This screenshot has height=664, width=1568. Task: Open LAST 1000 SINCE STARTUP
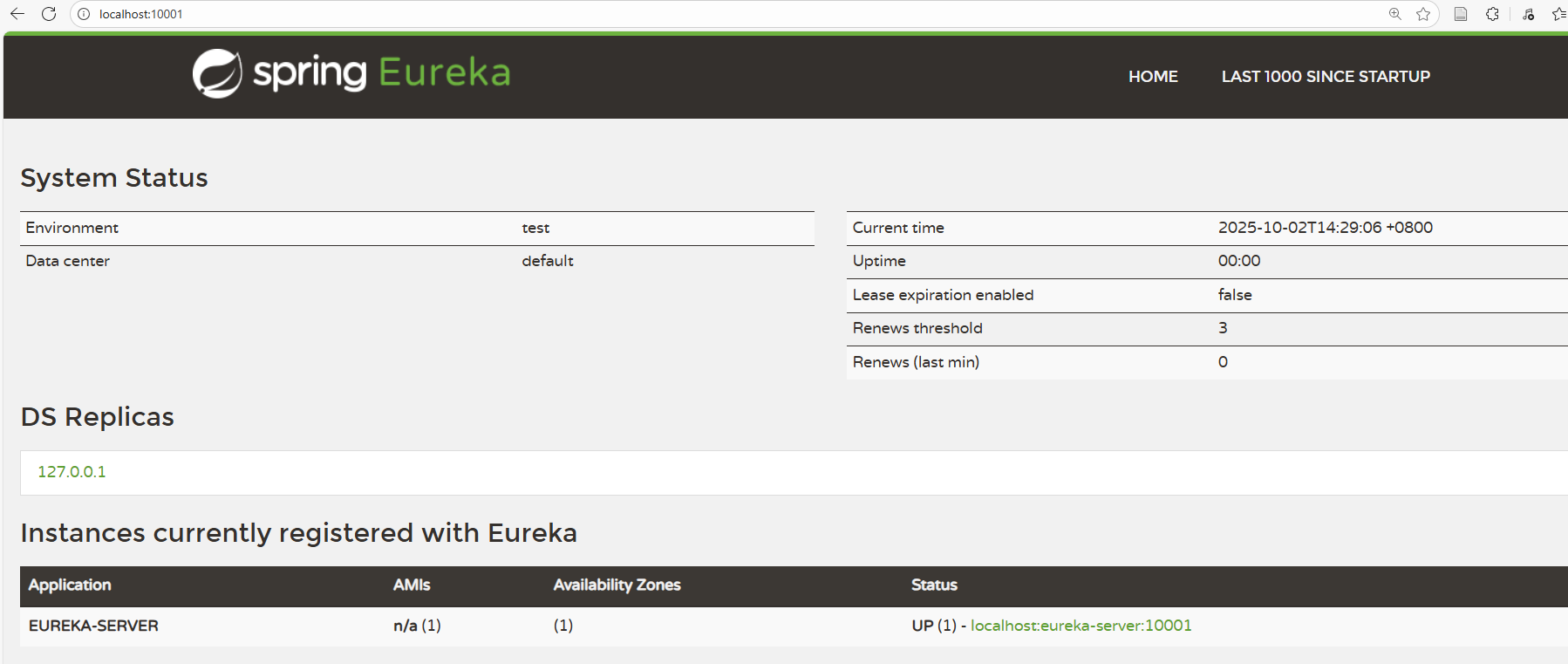pyautogui.click(x=1326, y=77)
